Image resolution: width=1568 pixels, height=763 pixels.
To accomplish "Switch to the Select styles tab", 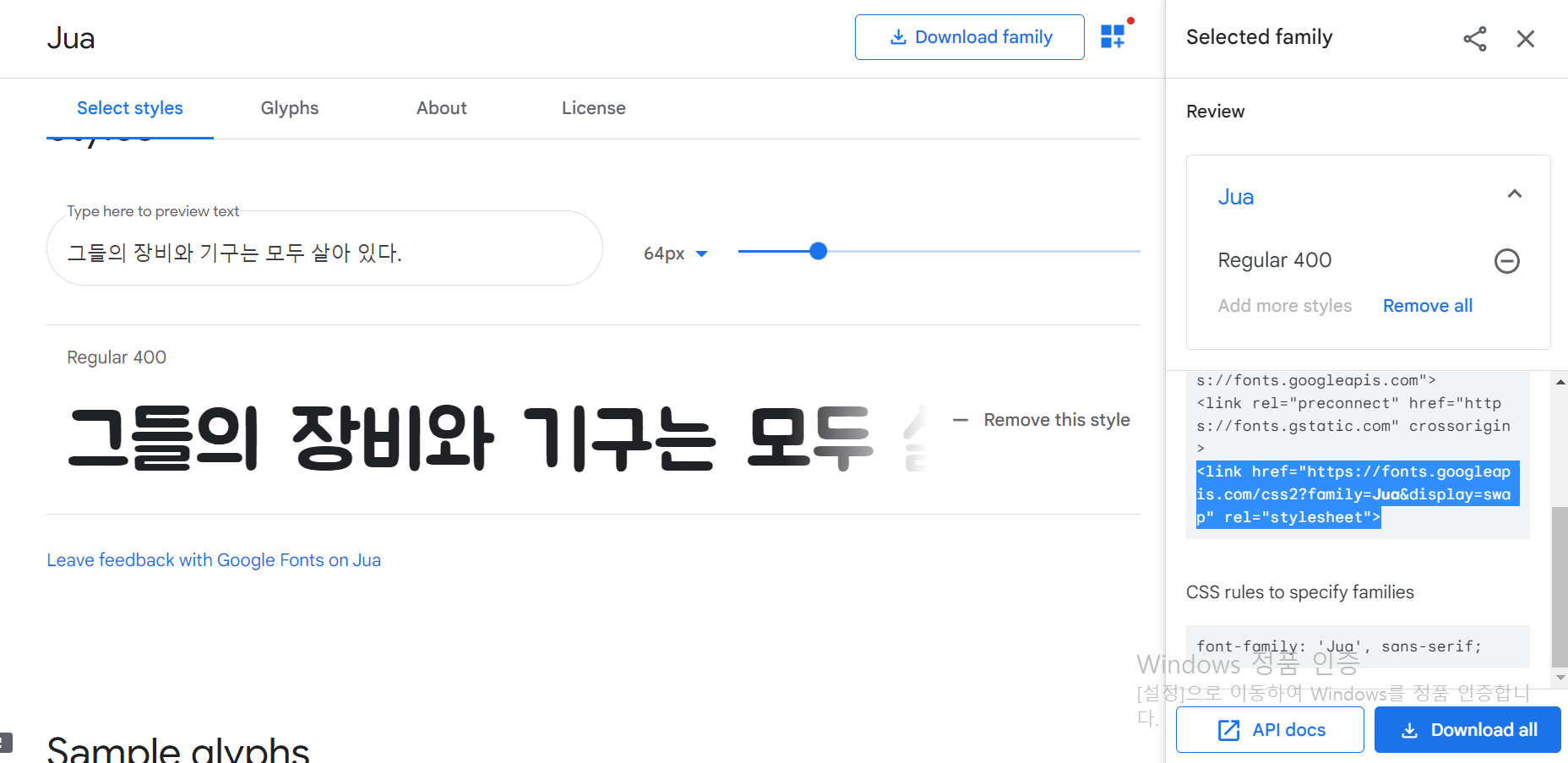I will [130, 108].
